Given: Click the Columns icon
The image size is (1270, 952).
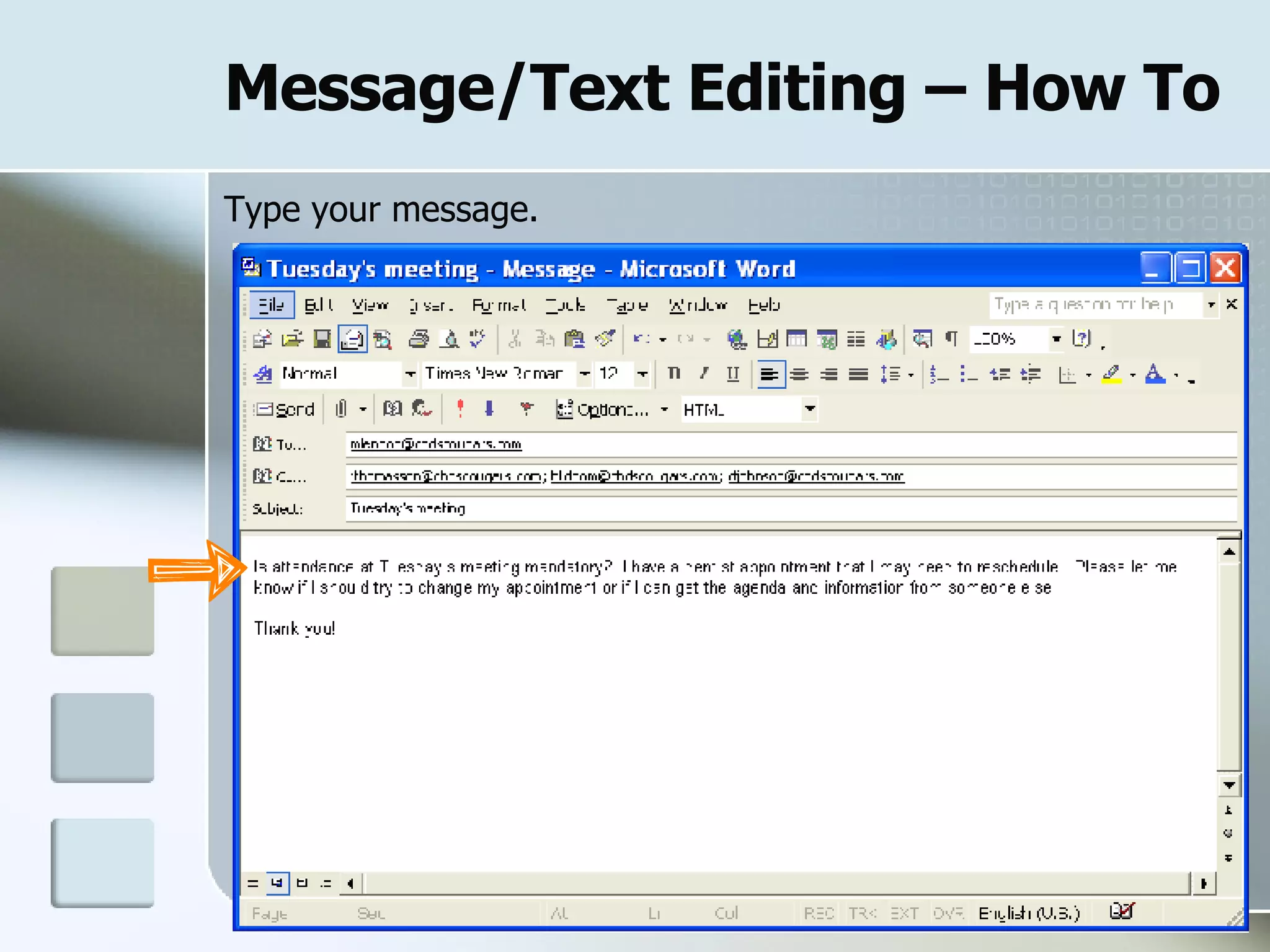Looking at the screenshot, I should coord(856,339).
